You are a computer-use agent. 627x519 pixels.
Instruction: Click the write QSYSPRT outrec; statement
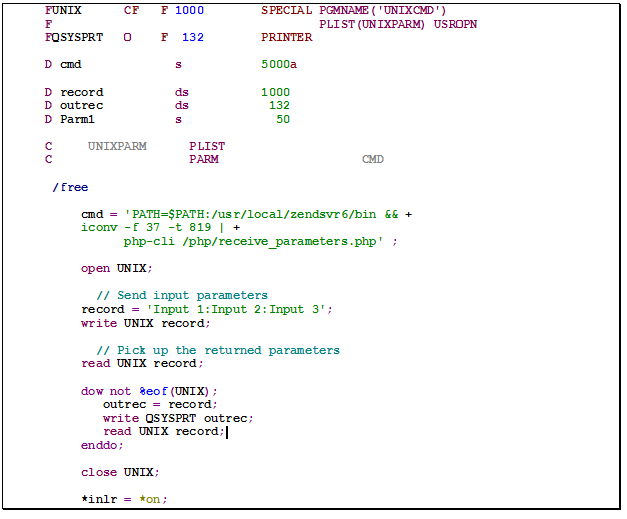pyautogui.click(x=178, y=418)
